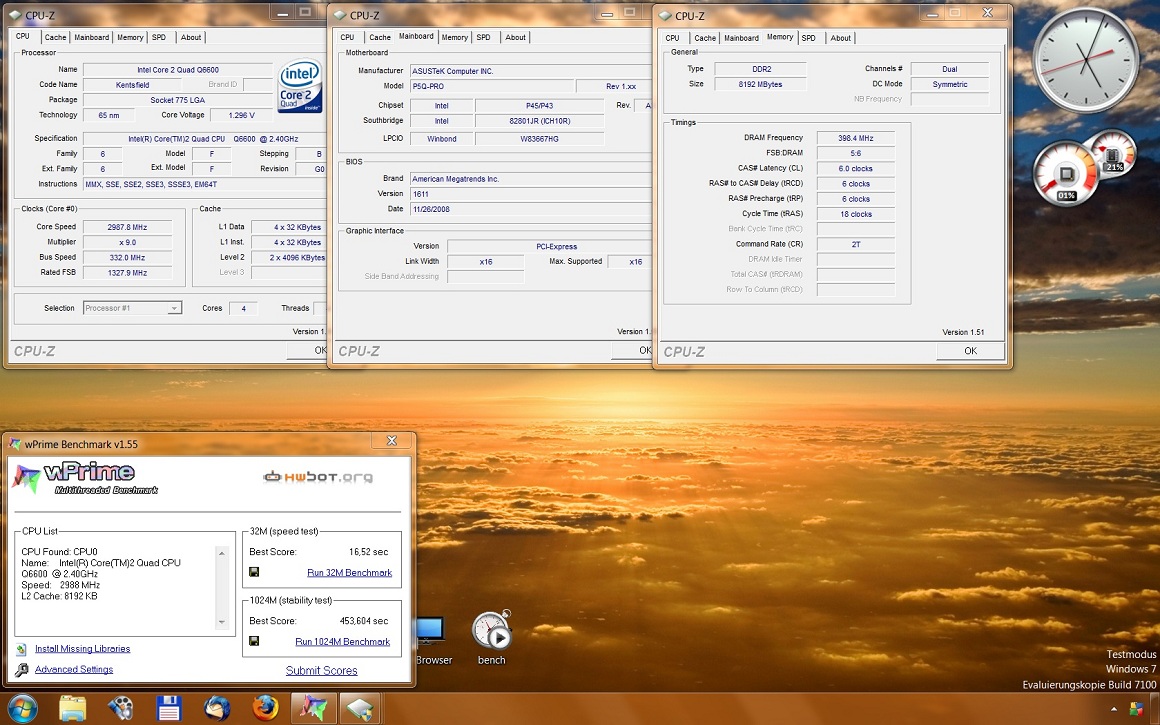This screenshot has width=1160, height=725.
Task: Open Mainboard tab in the leftmost CPU-Z window
Action: tap(92, 37)
